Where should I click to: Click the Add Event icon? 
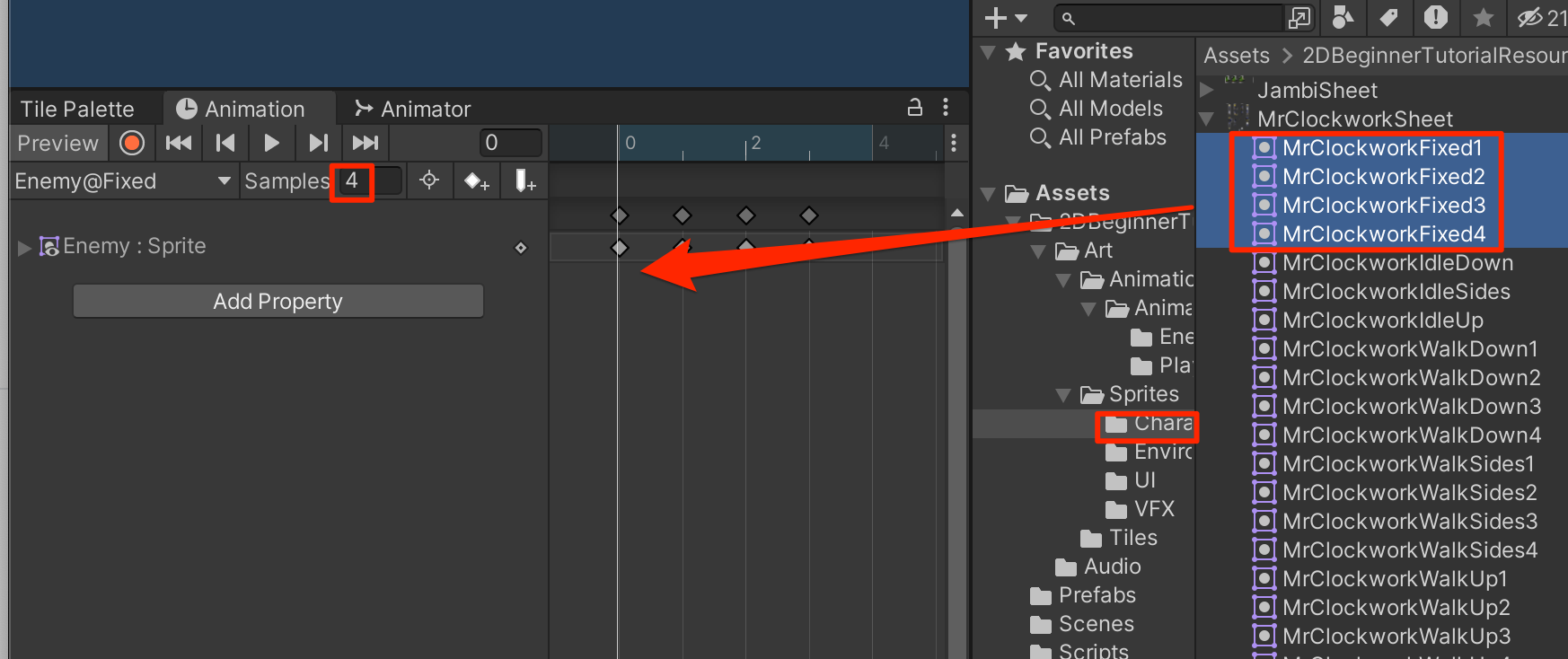pyautogui.click(x=524, y=181)
